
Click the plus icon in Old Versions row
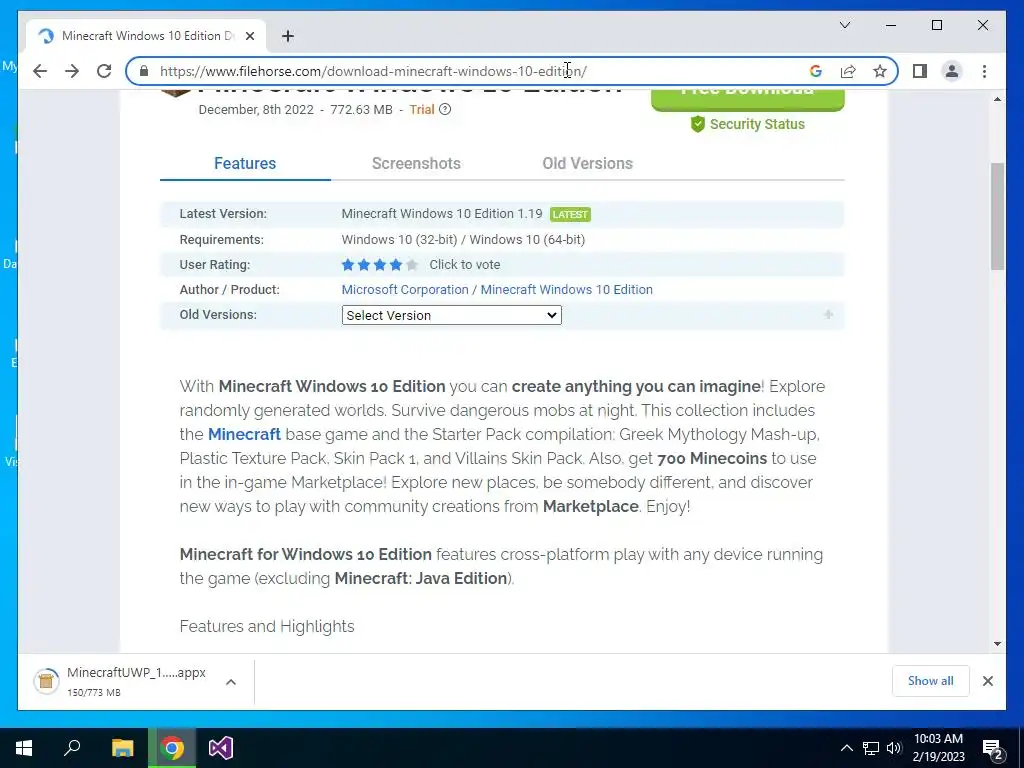828,315
